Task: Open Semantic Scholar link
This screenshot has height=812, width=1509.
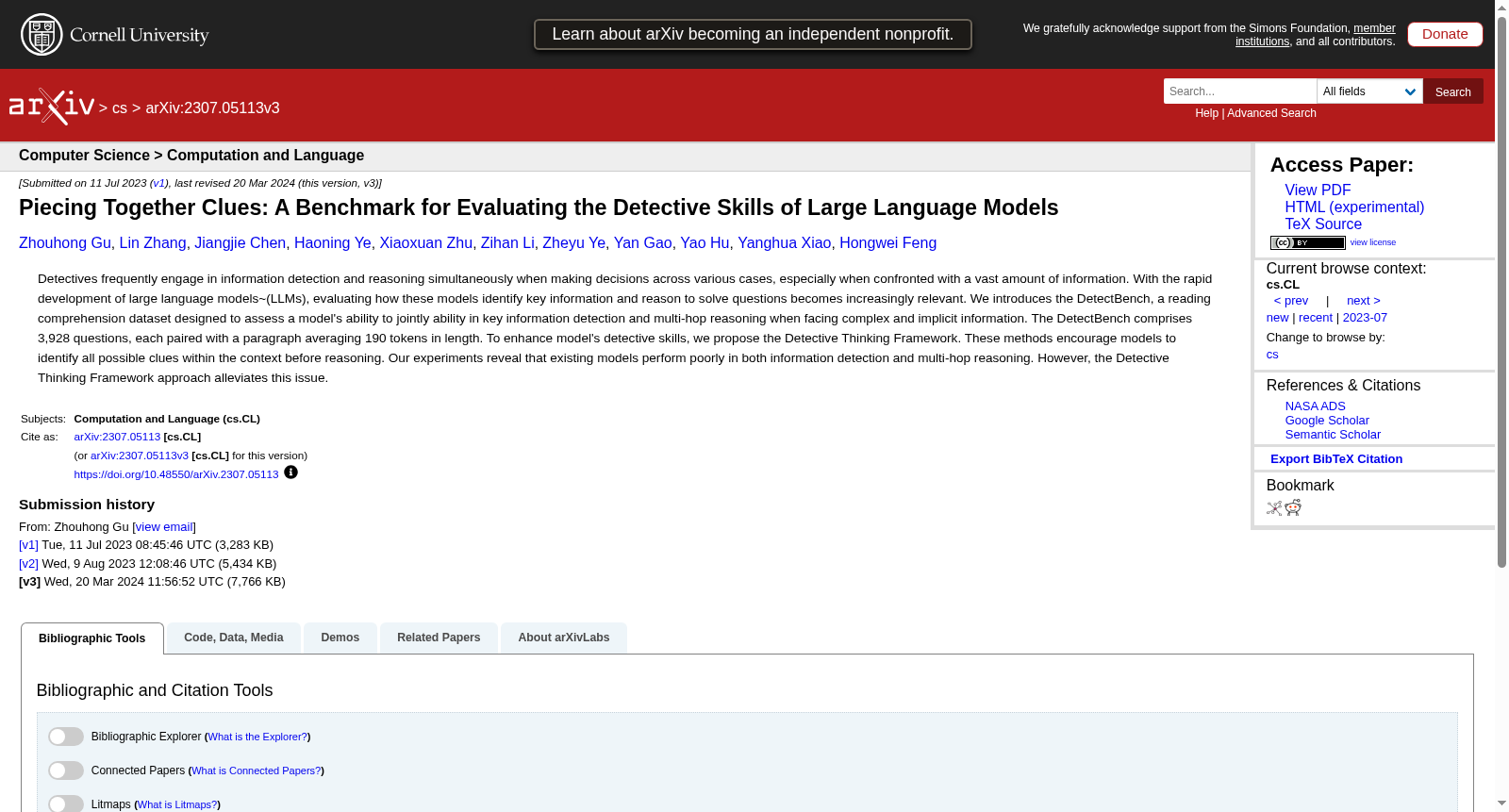Action: coord(1333,435)
